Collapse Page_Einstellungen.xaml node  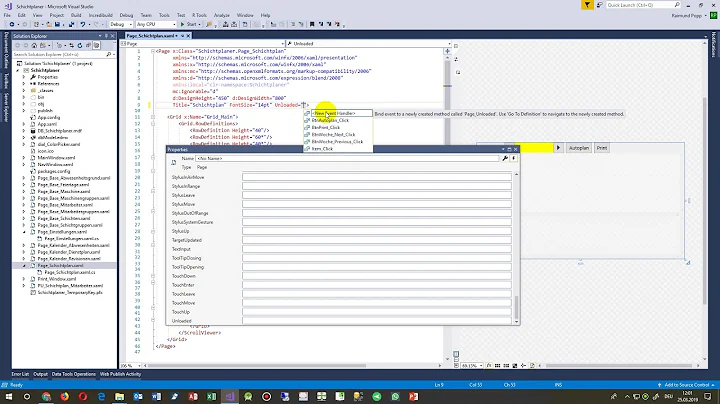[x=24, y=232]
